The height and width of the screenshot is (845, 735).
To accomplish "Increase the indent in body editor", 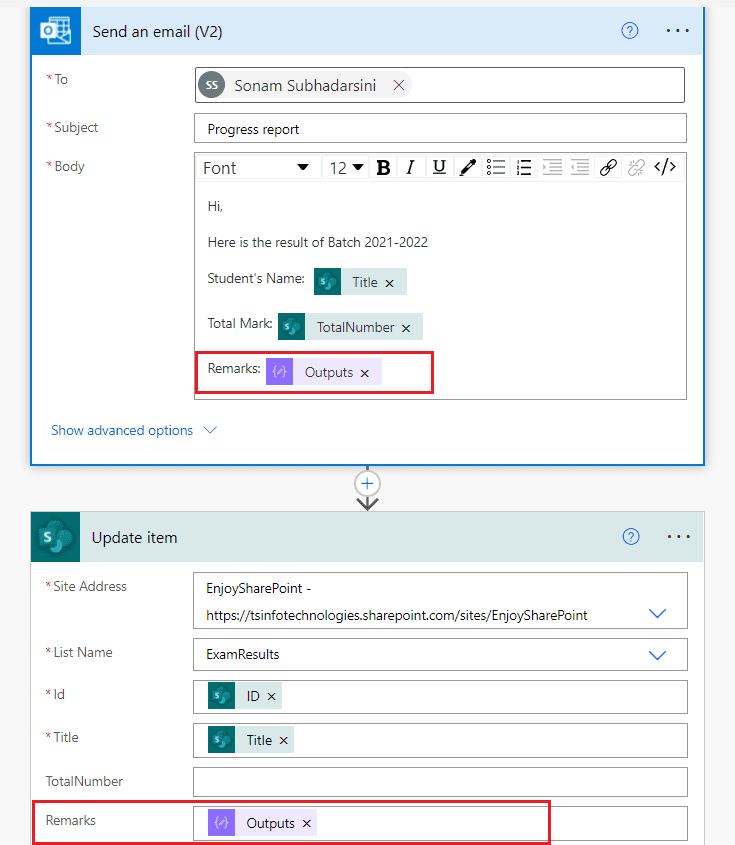I will coord(552,168).
